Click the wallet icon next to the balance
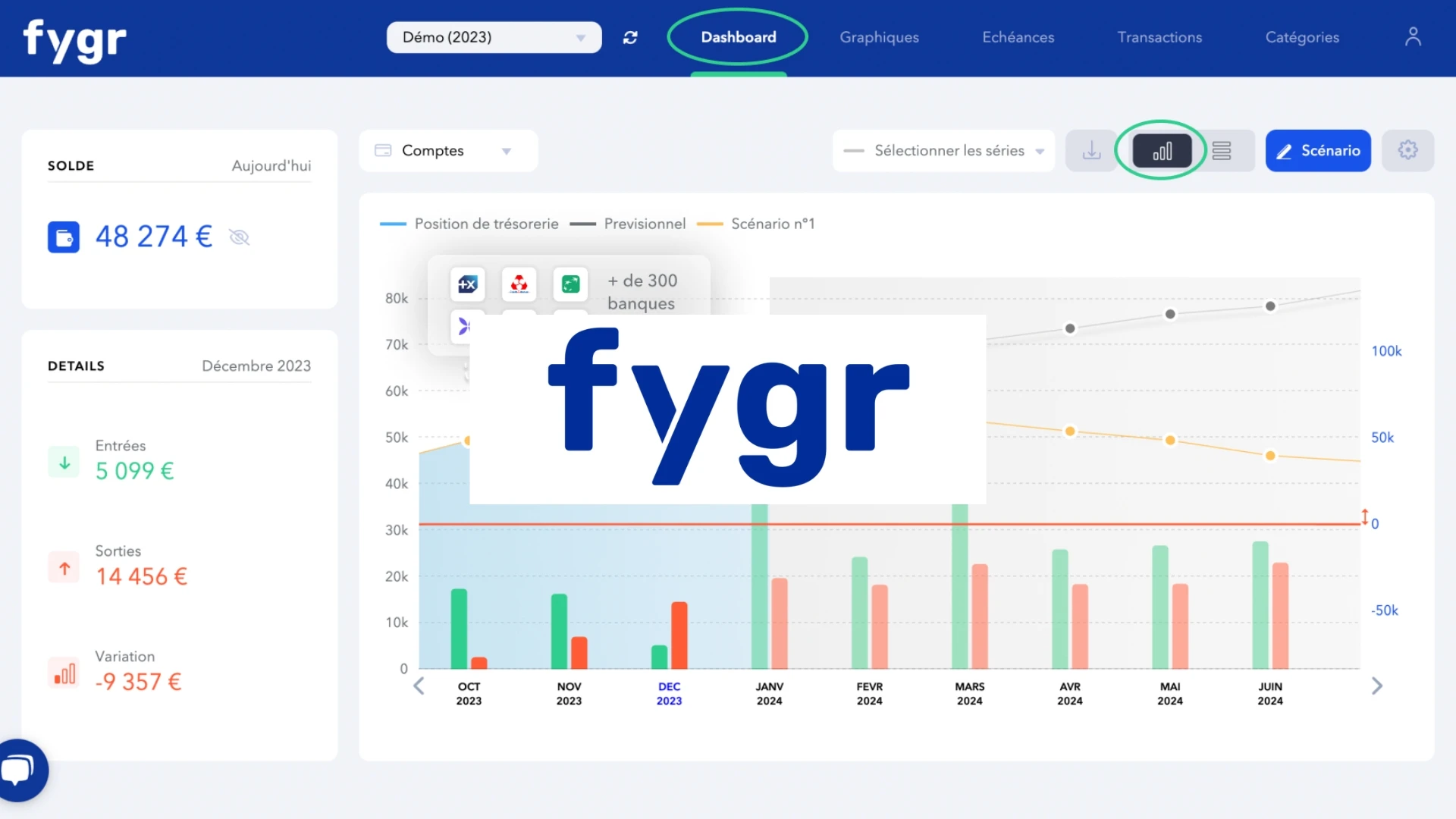Screen dimensions: 1456x819 point(64,237)
